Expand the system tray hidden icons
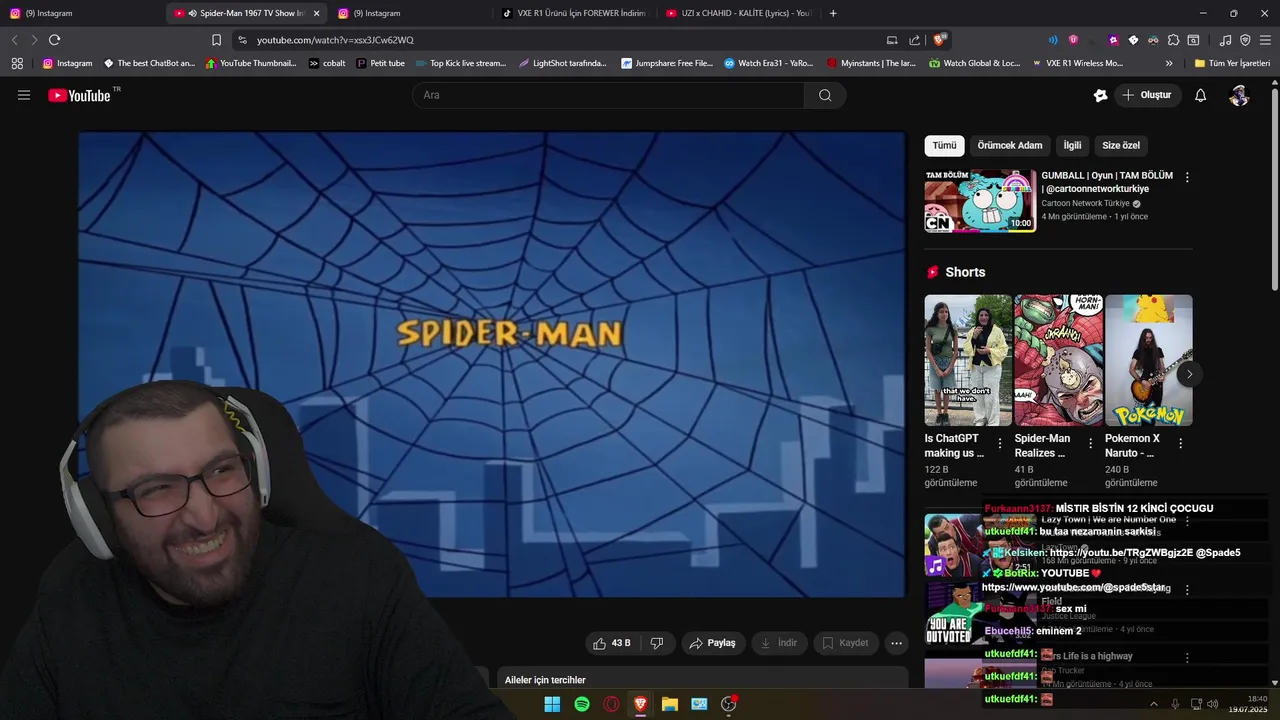The width and height of the screenshot is (1280, 720). [1153, 704]
